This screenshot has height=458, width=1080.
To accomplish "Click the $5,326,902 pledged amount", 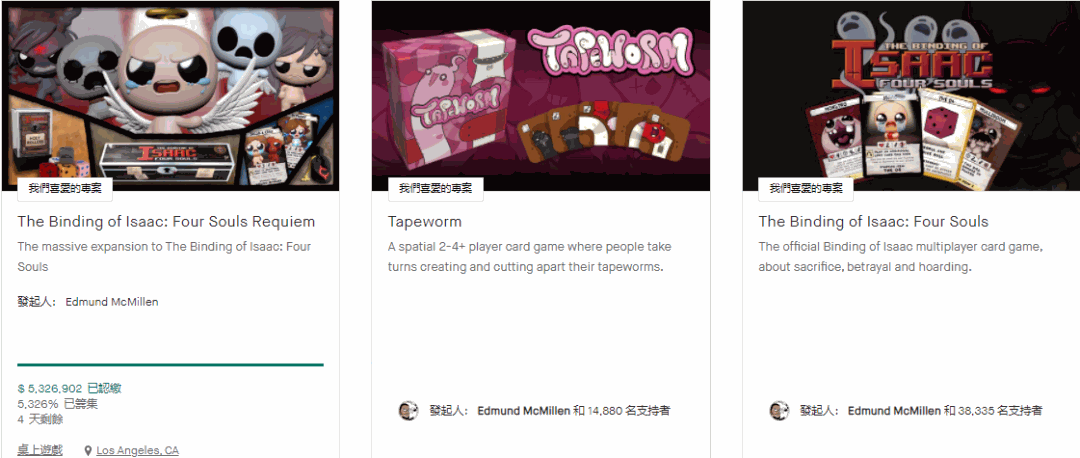I will click(x=50, y=388).
